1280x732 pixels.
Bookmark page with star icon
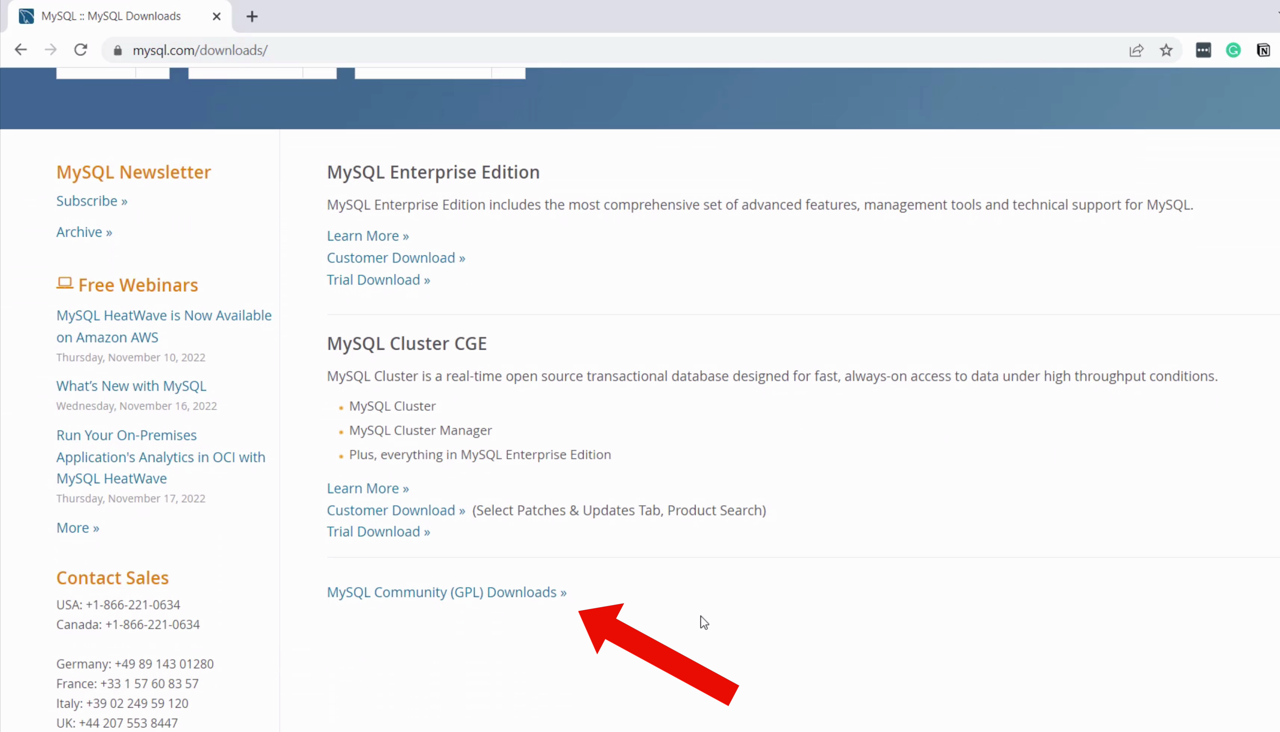[x=1166, y=50]
